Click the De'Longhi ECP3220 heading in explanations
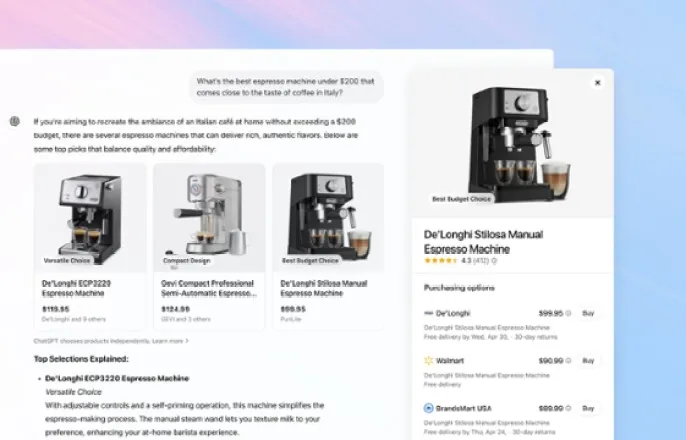Screen dimensions: 686x440 tap(117, 378)
